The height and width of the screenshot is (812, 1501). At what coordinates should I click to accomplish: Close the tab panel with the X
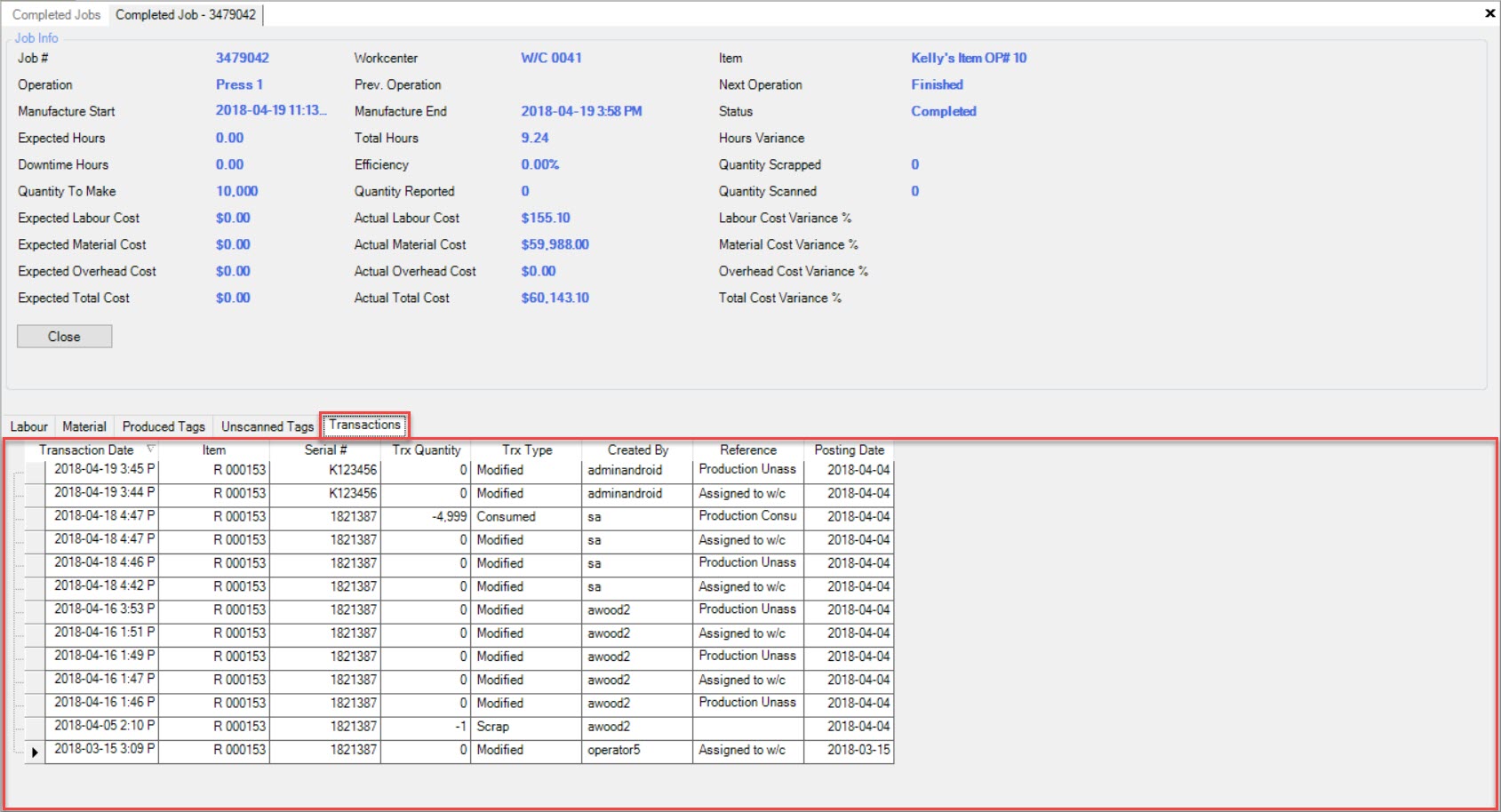click(1489, 13)
